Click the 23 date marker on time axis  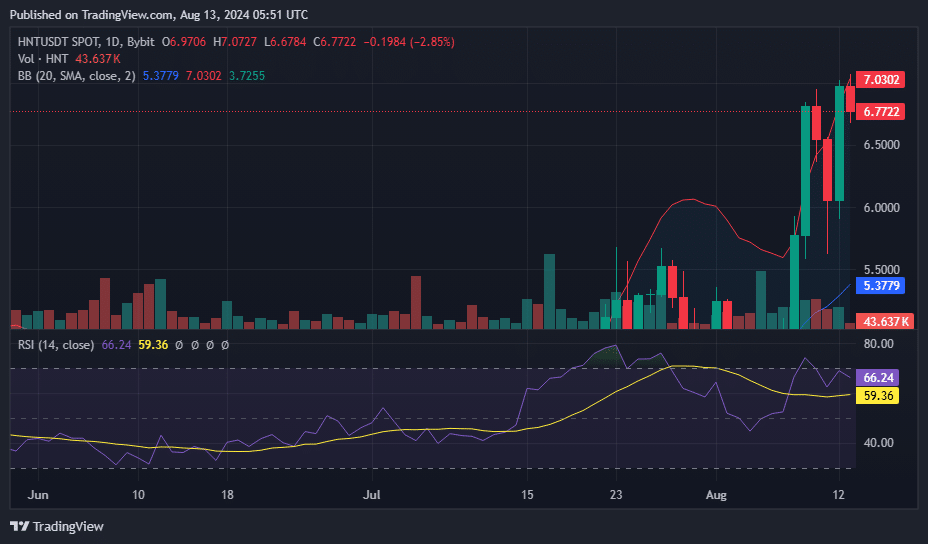pos(616,495)
